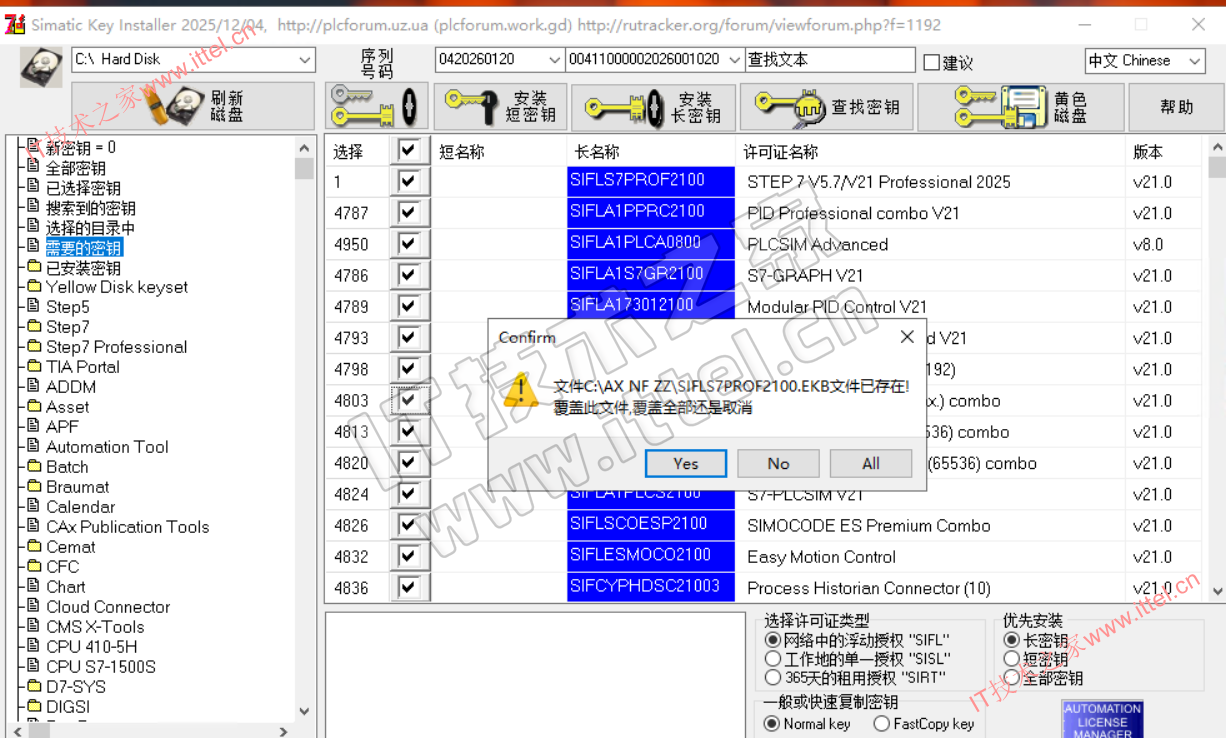
Task: Open the Automation License Manager icon
Action: [1102, 720]
